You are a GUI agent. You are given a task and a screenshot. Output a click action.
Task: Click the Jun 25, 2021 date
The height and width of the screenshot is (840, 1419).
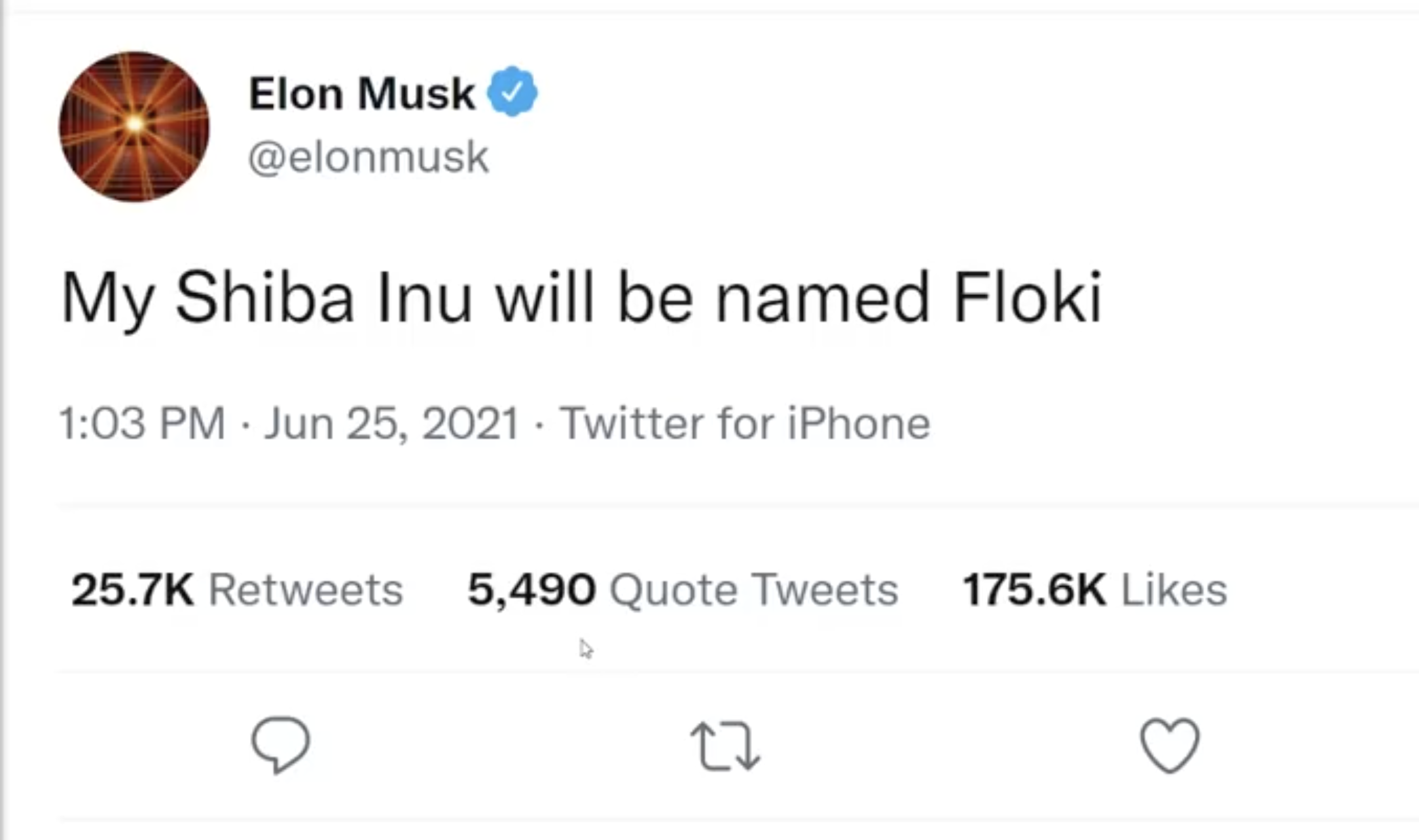click(391, 423)
